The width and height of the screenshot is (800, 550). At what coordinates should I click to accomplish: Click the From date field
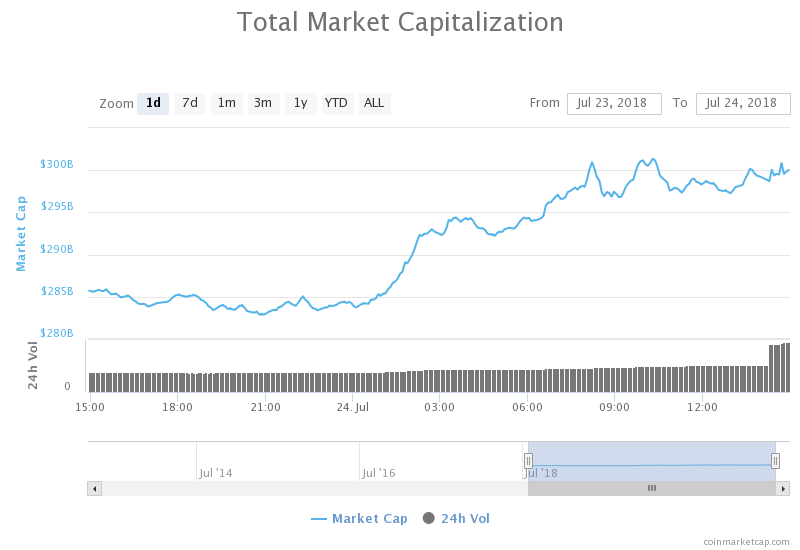click(x=614, y=103)
